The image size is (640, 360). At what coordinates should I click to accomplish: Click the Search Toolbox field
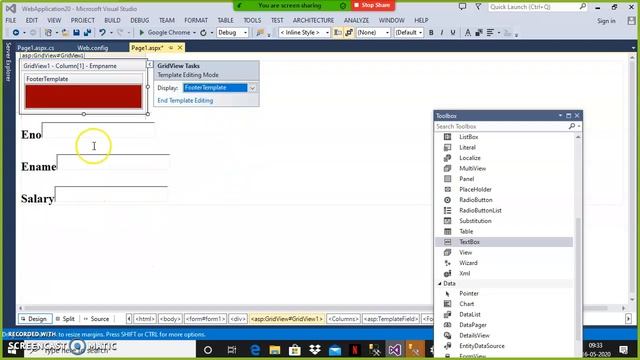501,127
